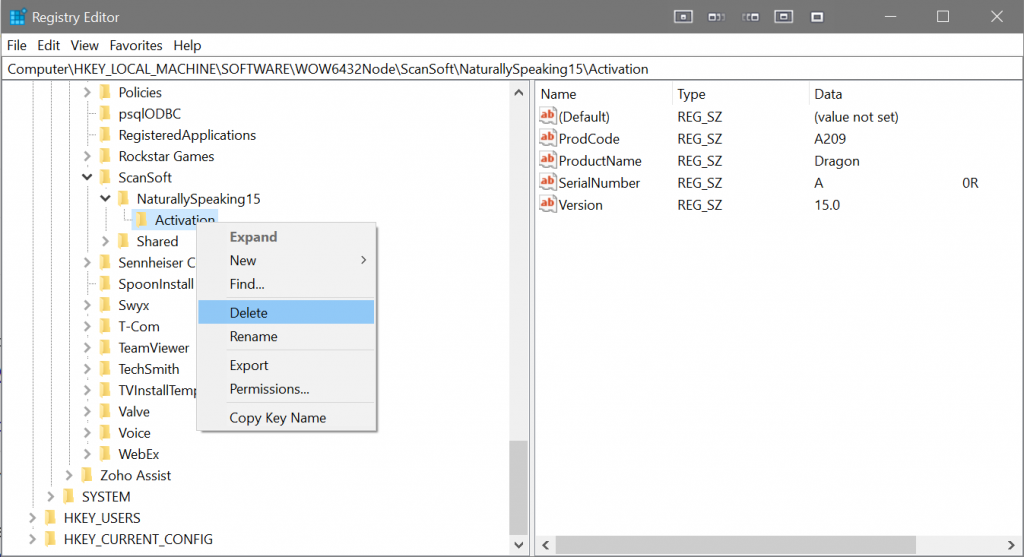Click the TechSmith folder icon

105,369
